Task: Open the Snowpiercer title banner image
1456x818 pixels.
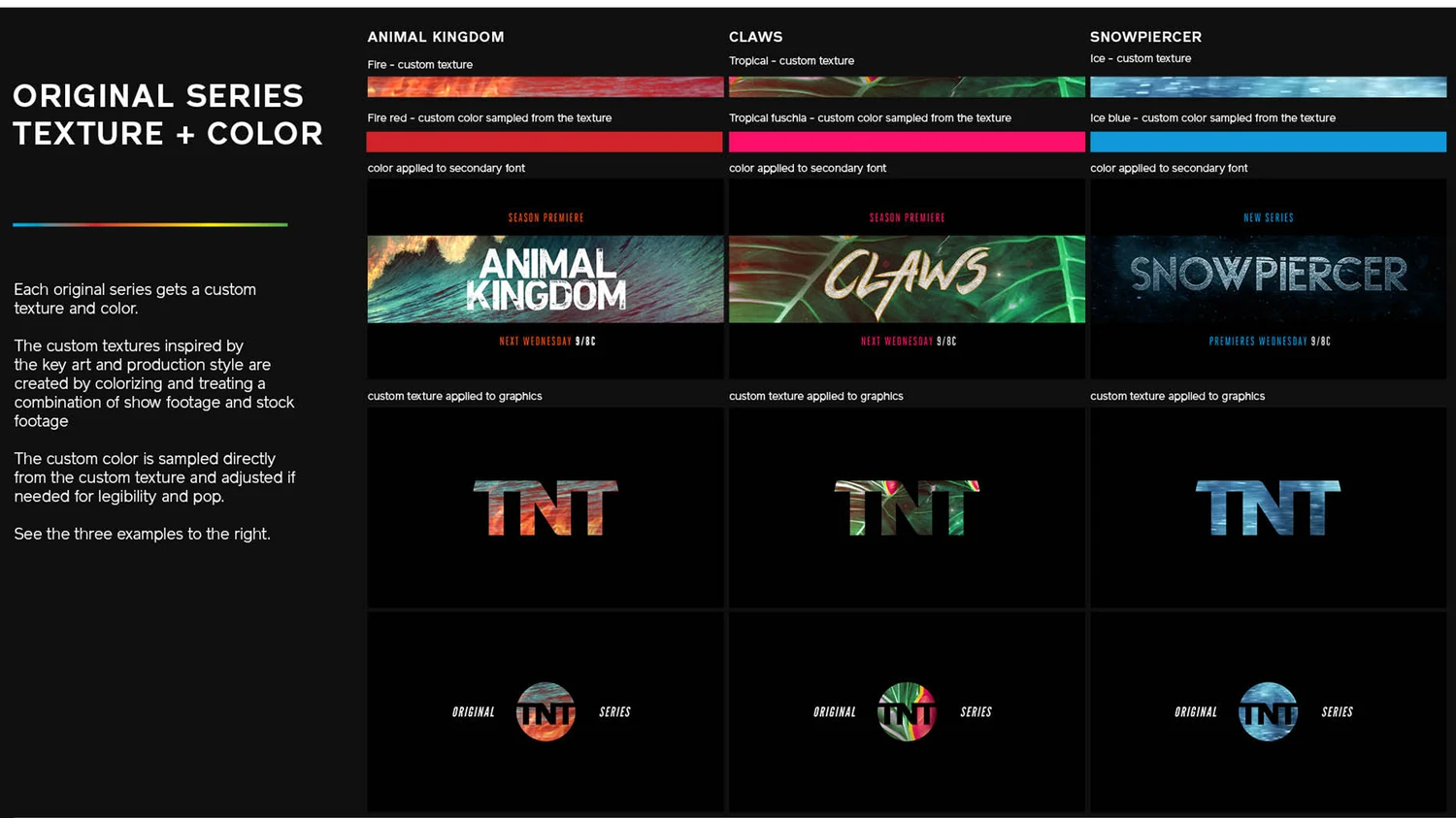Action: (x=1268, y=279)
